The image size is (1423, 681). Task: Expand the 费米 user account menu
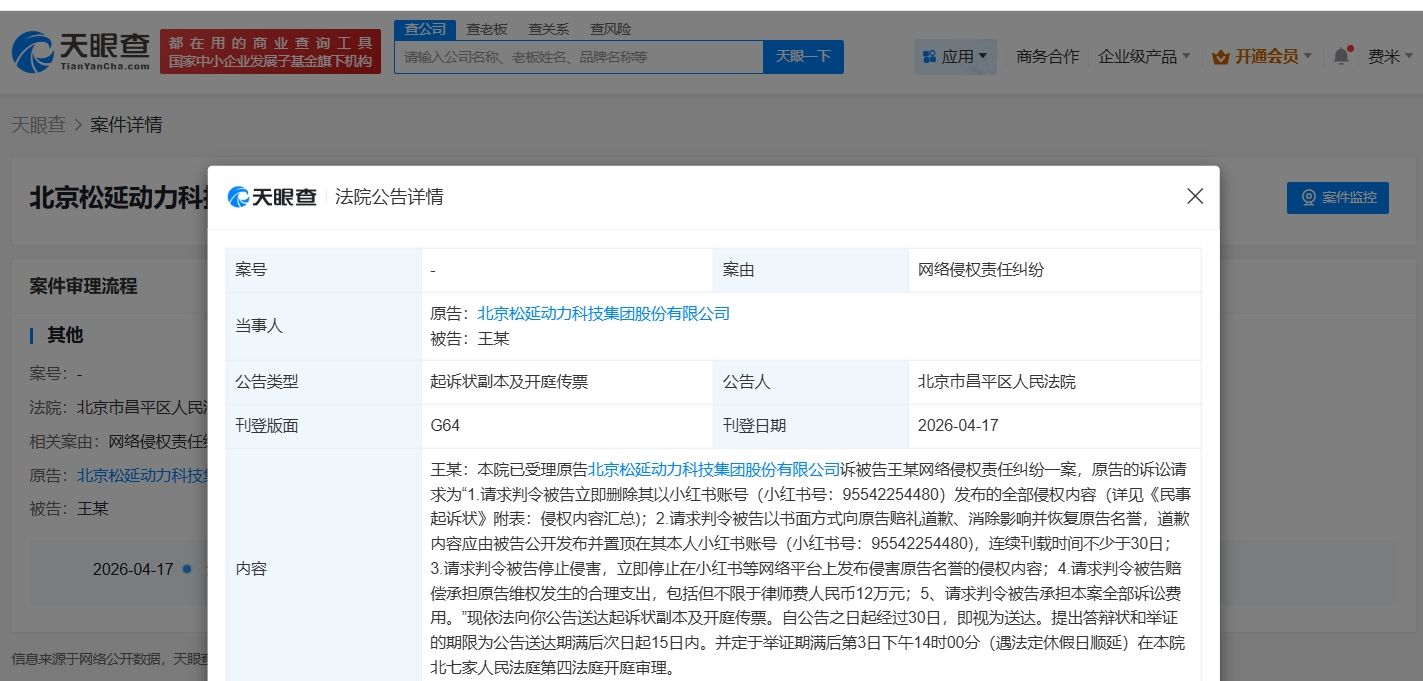1390,57
